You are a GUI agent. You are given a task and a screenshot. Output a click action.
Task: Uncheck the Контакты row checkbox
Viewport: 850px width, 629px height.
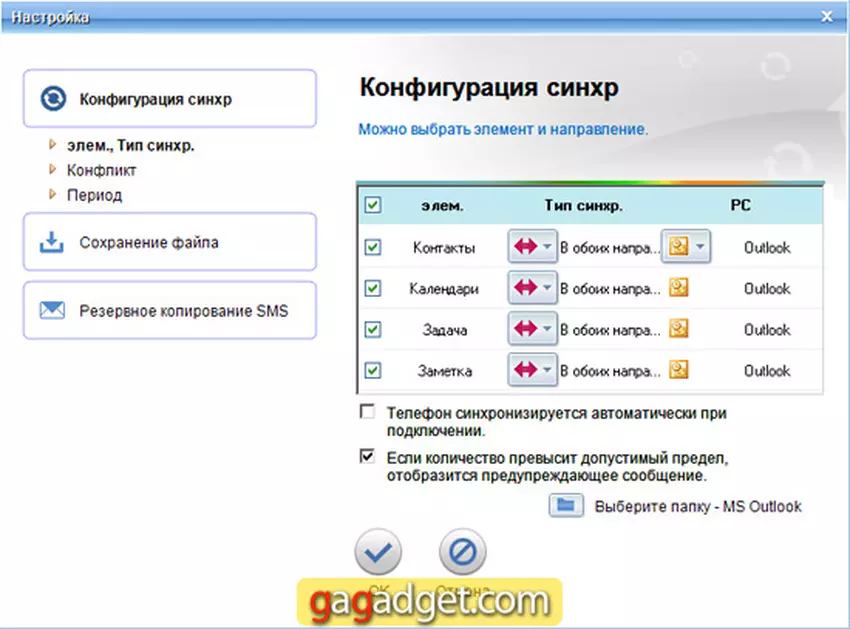coord(375,246)
